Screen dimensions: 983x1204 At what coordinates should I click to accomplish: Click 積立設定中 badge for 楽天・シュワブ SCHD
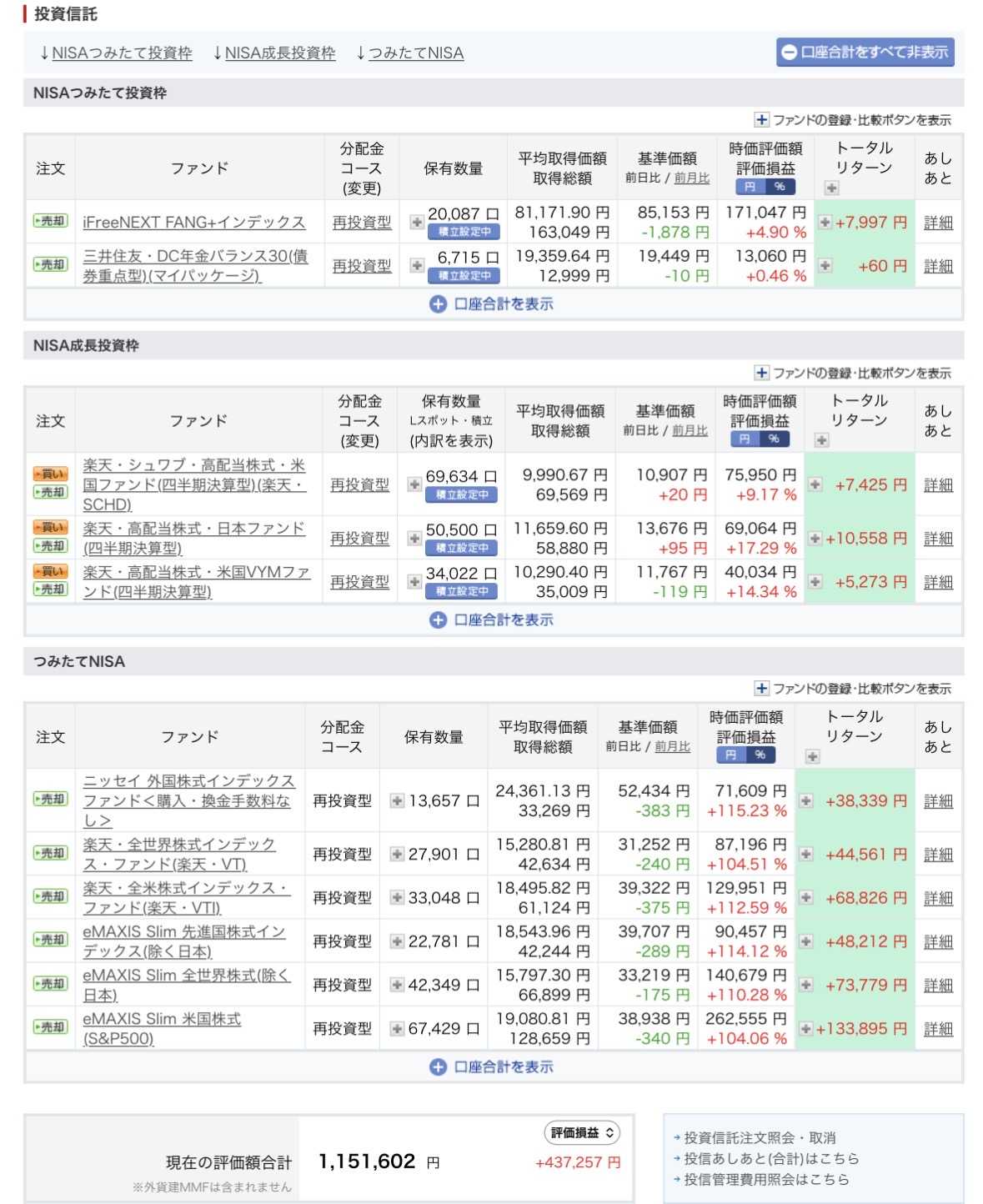[x=462, y=494]
